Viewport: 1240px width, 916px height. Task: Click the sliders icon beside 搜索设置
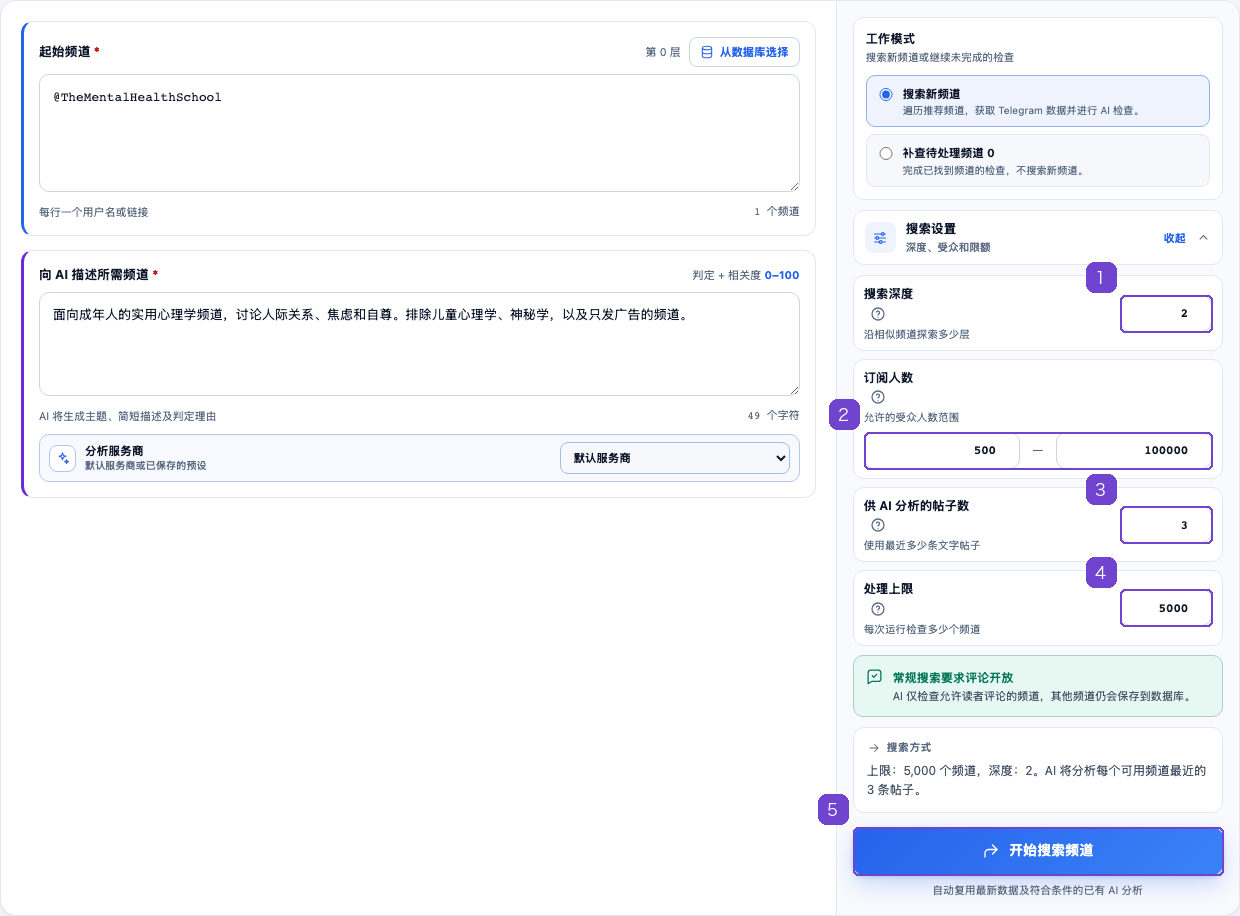pos(880,238)
